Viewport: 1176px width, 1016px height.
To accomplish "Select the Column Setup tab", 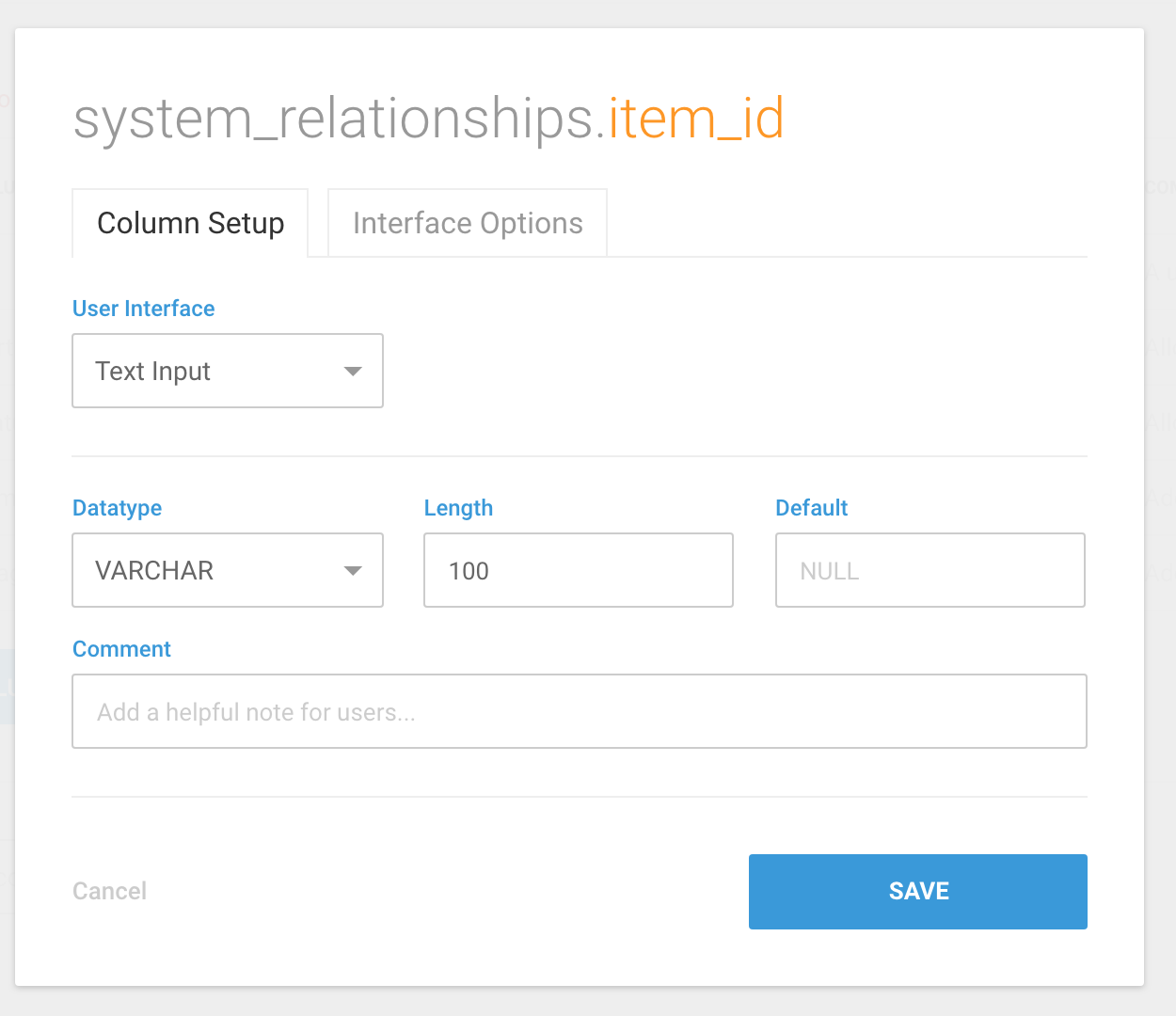I will [190, 223].
